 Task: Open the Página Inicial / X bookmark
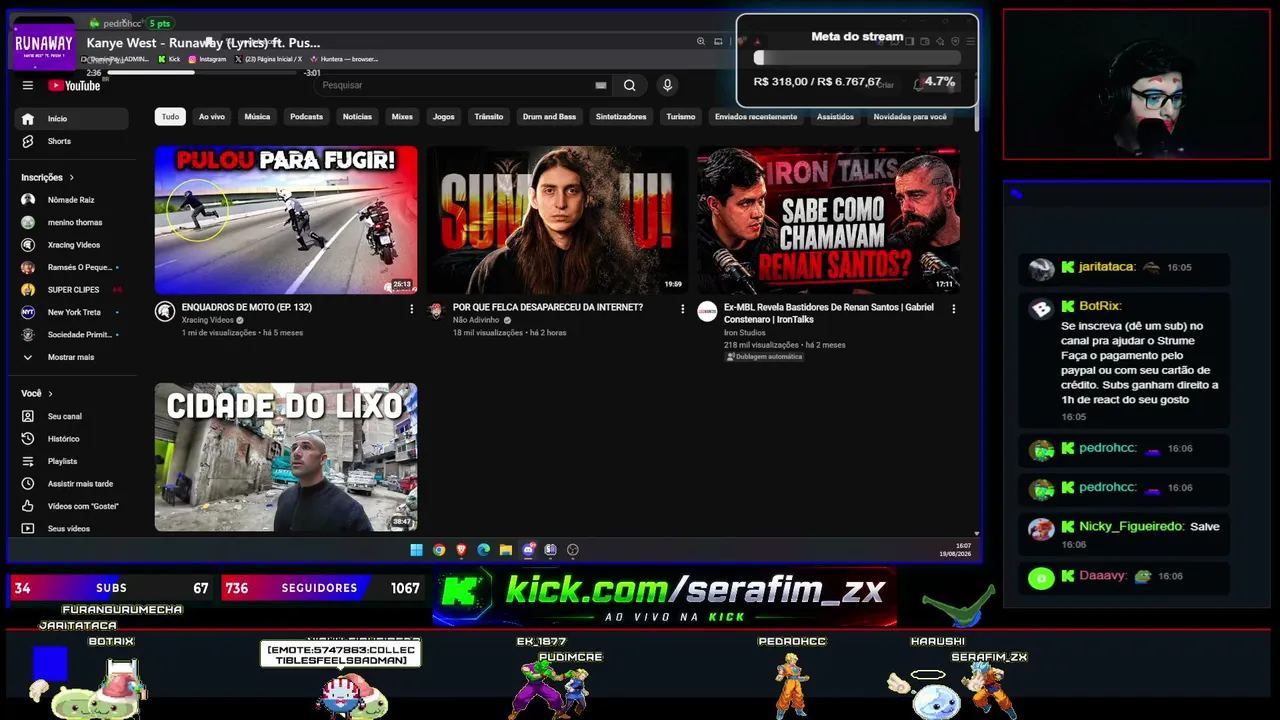[268, 59]
